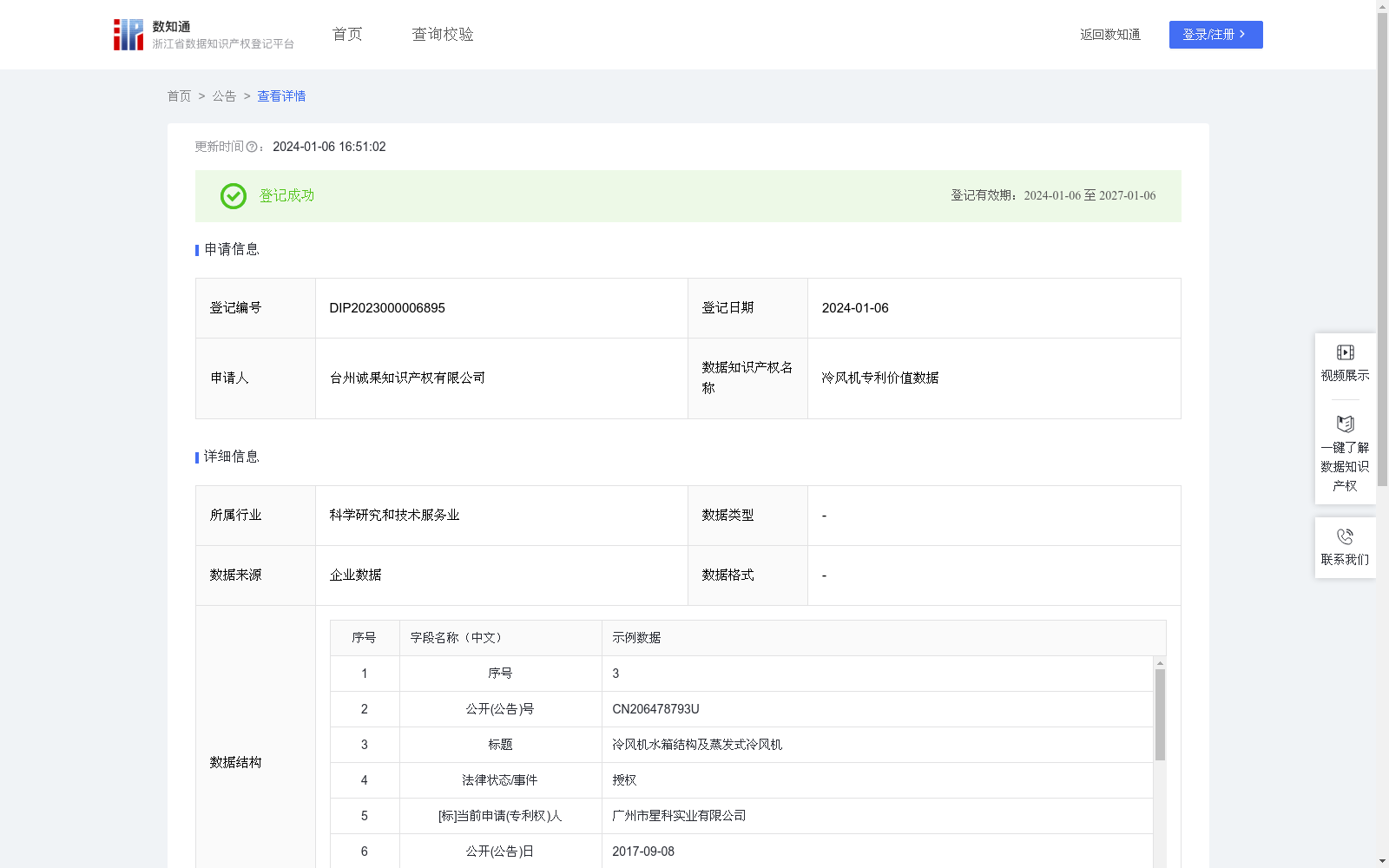Click the 登记有效期 validity period text
Screen dimensions: 1389x868
pyautogui.click(x=1053, y=196)
